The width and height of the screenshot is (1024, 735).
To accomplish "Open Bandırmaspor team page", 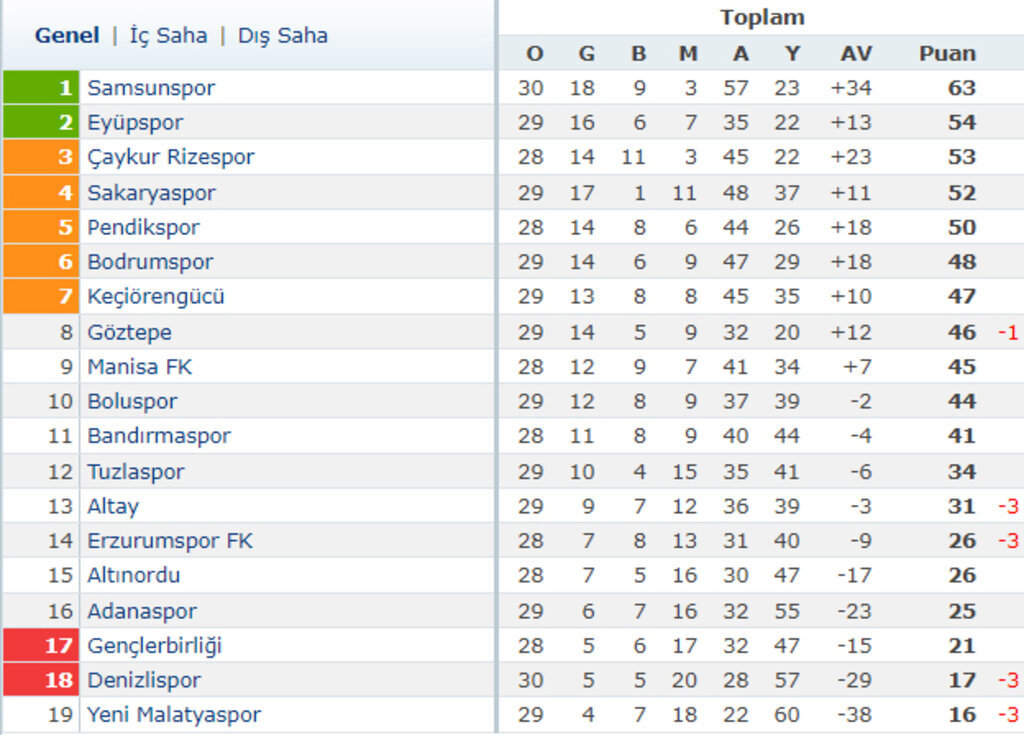I will [159, 436].
